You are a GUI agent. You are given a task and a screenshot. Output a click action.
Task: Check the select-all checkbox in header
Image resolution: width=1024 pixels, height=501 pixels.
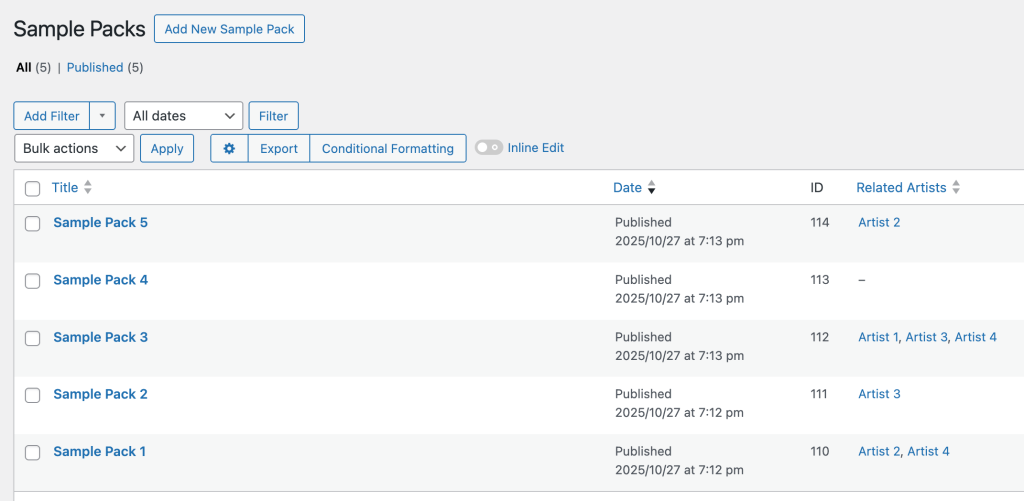pyautogui.click(x=32, y=188)
